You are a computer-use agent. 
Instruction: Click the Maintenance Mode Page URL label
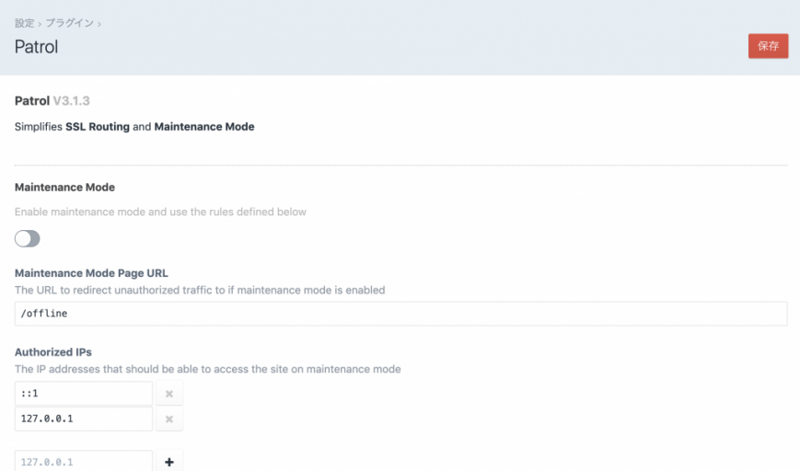tap(91, 273)
